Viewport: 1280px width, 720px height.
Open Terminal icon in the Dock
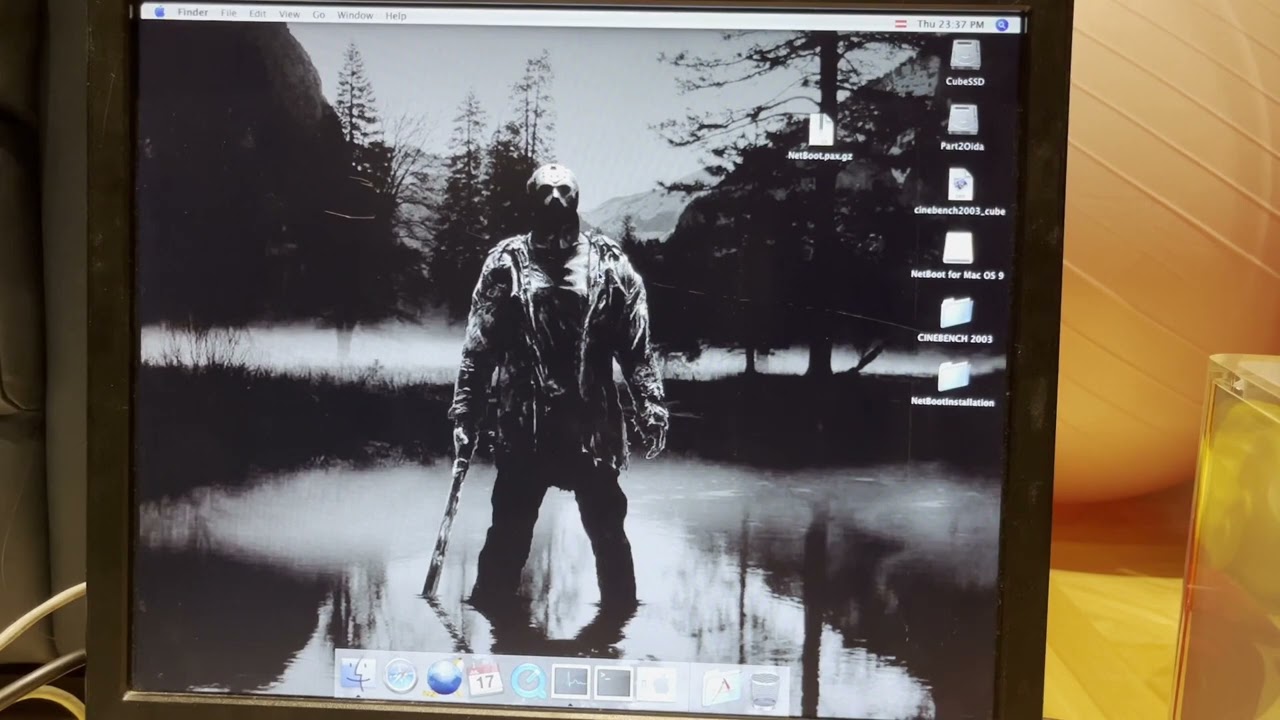(x=613, y=683)
